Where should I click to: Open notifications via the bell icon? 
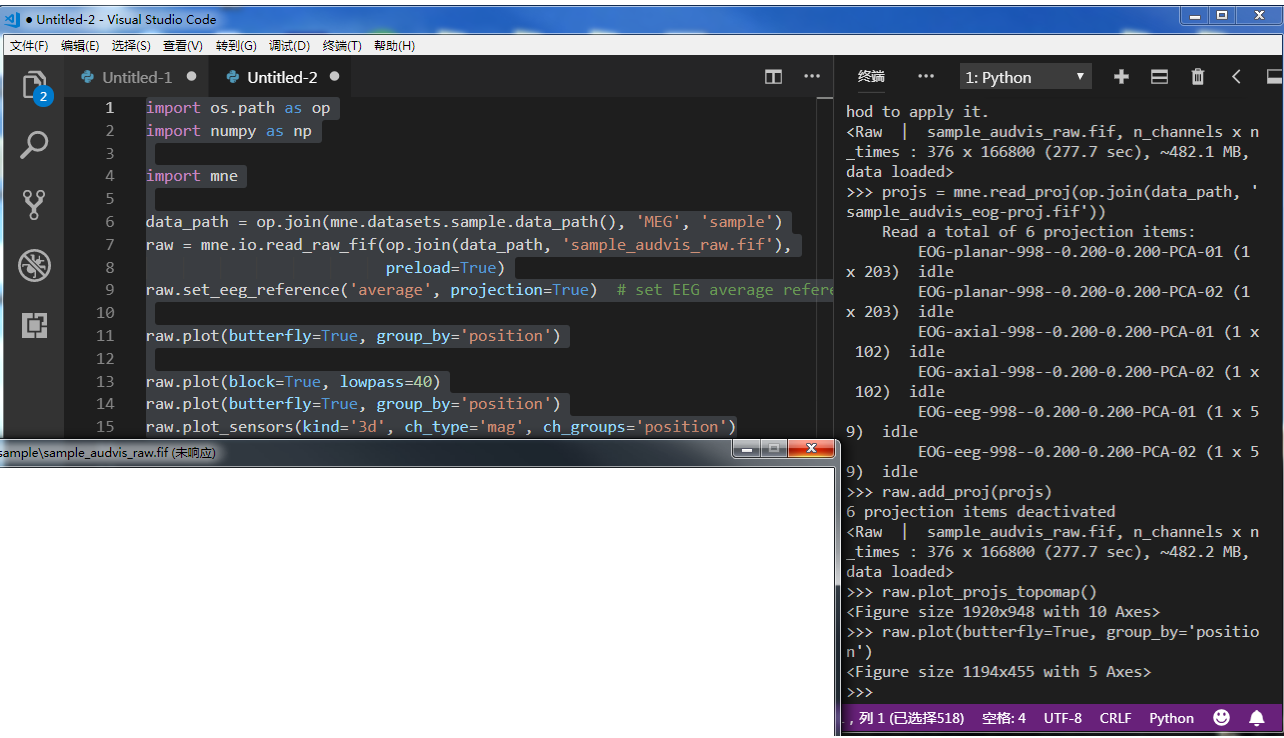[1257, 717]
